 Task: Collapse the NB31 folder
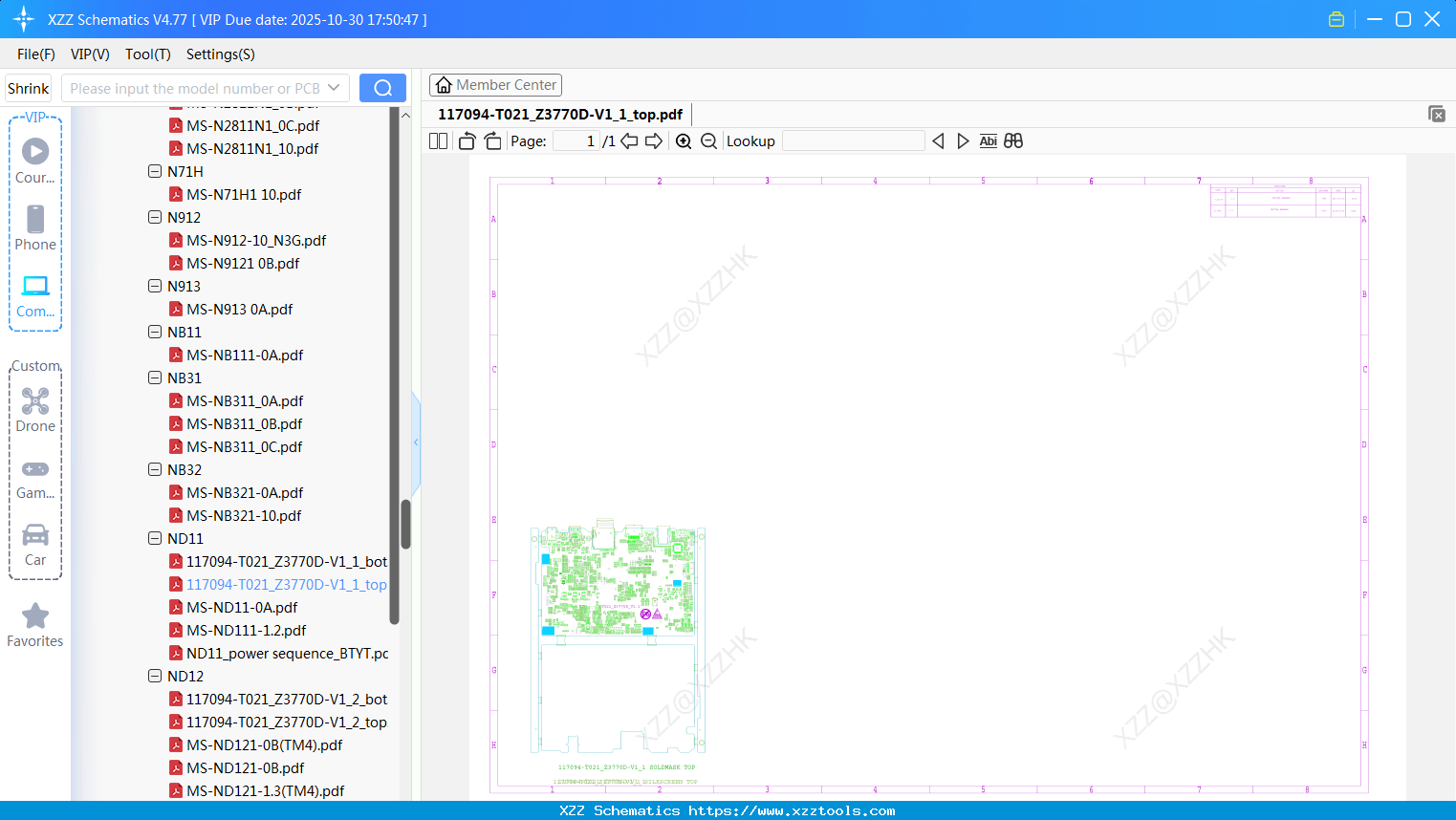coord(155,378)
